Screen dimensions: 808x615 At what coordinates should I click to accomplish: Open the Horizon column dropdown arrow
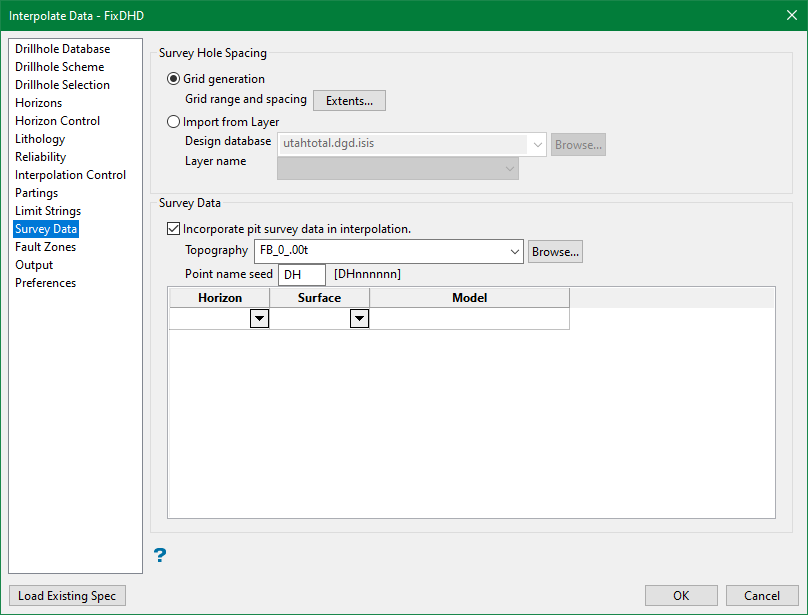point(259,319)
